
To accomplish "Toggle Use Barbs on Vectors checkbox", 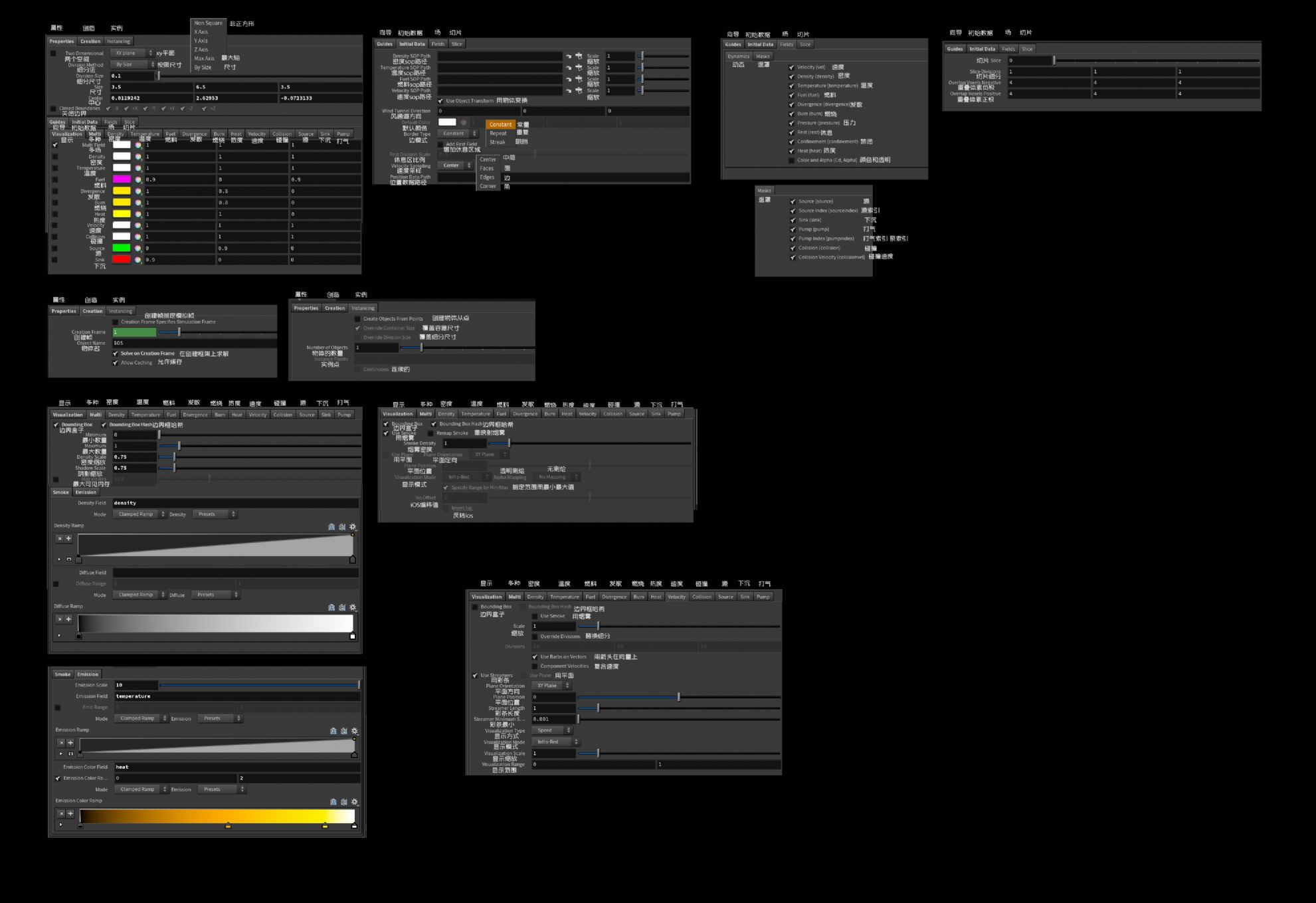I will (x=535, y=657).
